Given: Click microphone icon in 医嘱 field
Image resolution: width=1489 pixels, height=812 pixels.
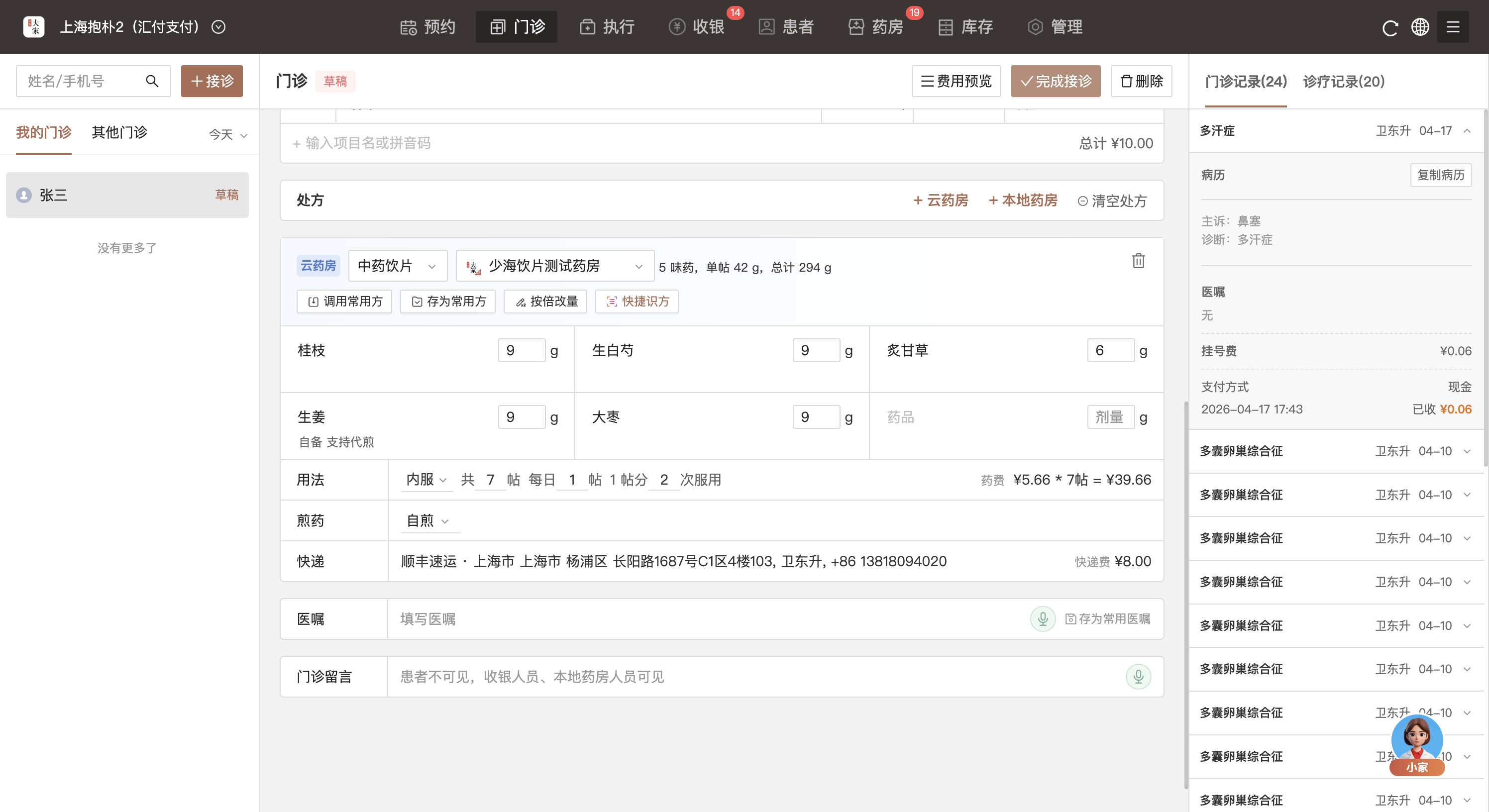Looking at the screenshot, I should tap(1043, 619).
